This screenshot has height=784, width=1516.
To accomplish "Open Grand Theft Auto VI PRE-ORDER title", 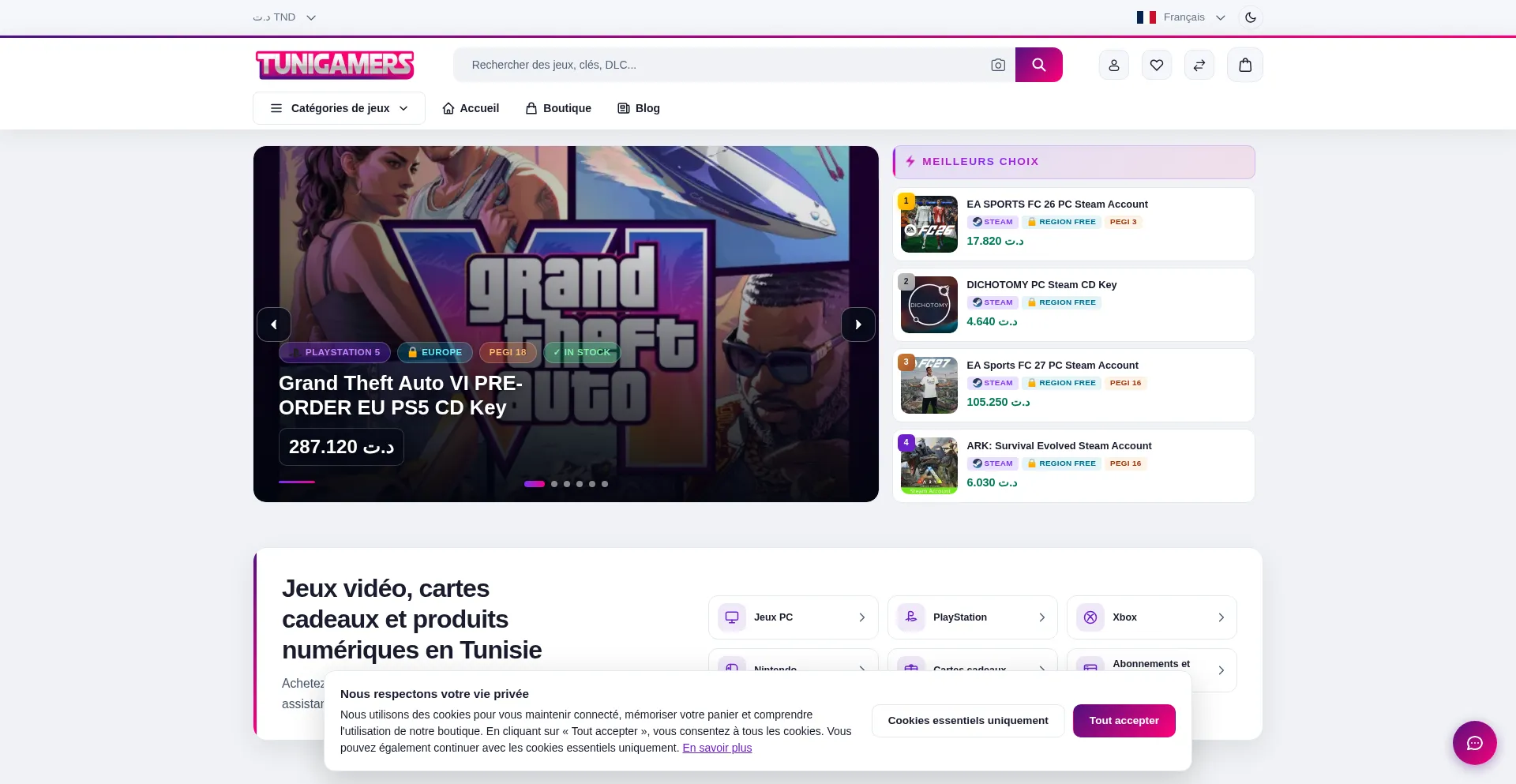I will coord(400,396).
